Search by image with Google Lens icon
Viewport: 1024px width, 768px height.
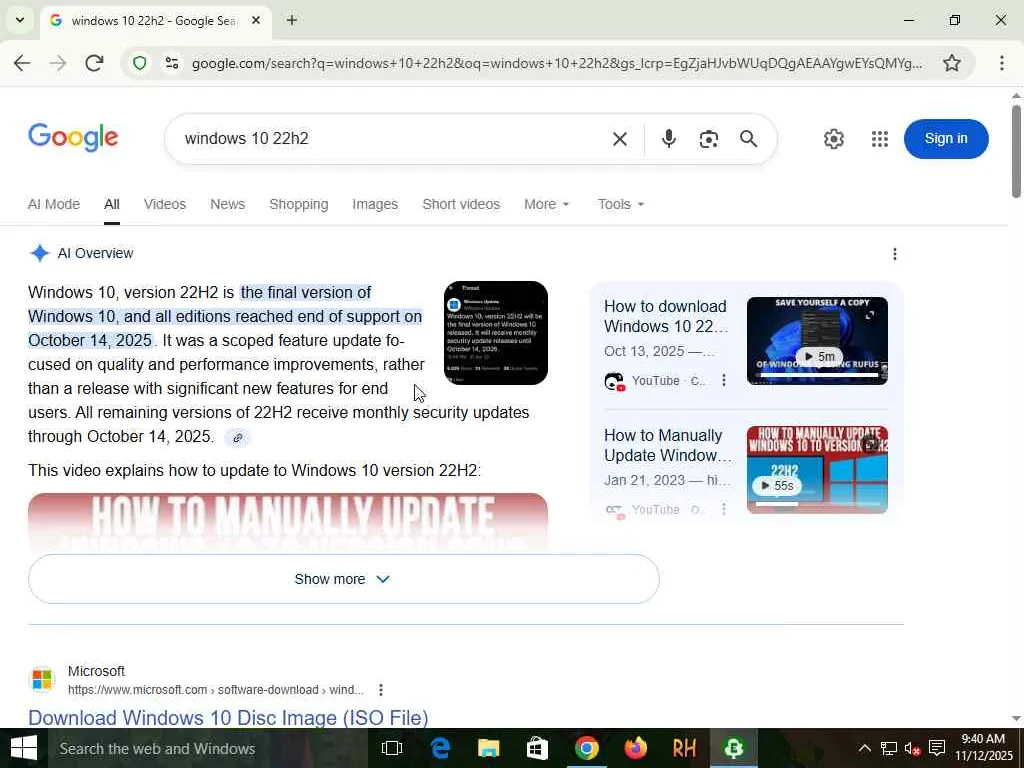pos(709,138)
